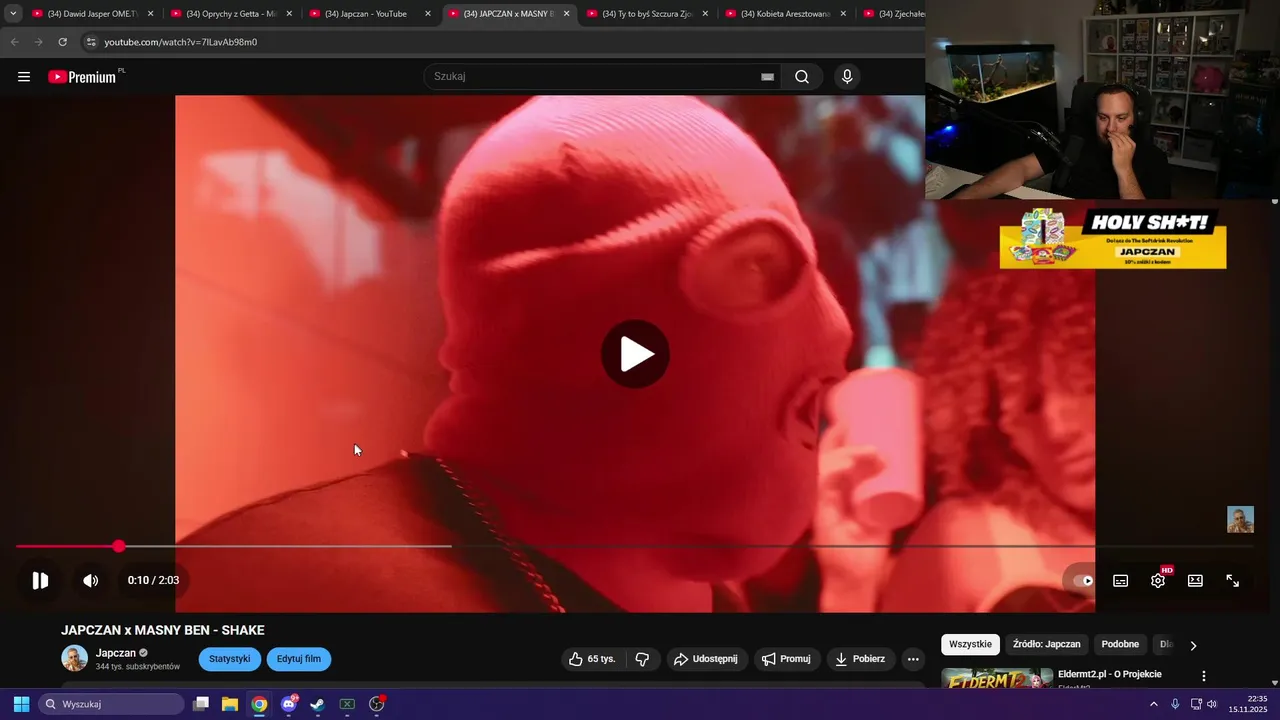Close the Dawid Jasper OME.TV tab

[x=151, y=14]
